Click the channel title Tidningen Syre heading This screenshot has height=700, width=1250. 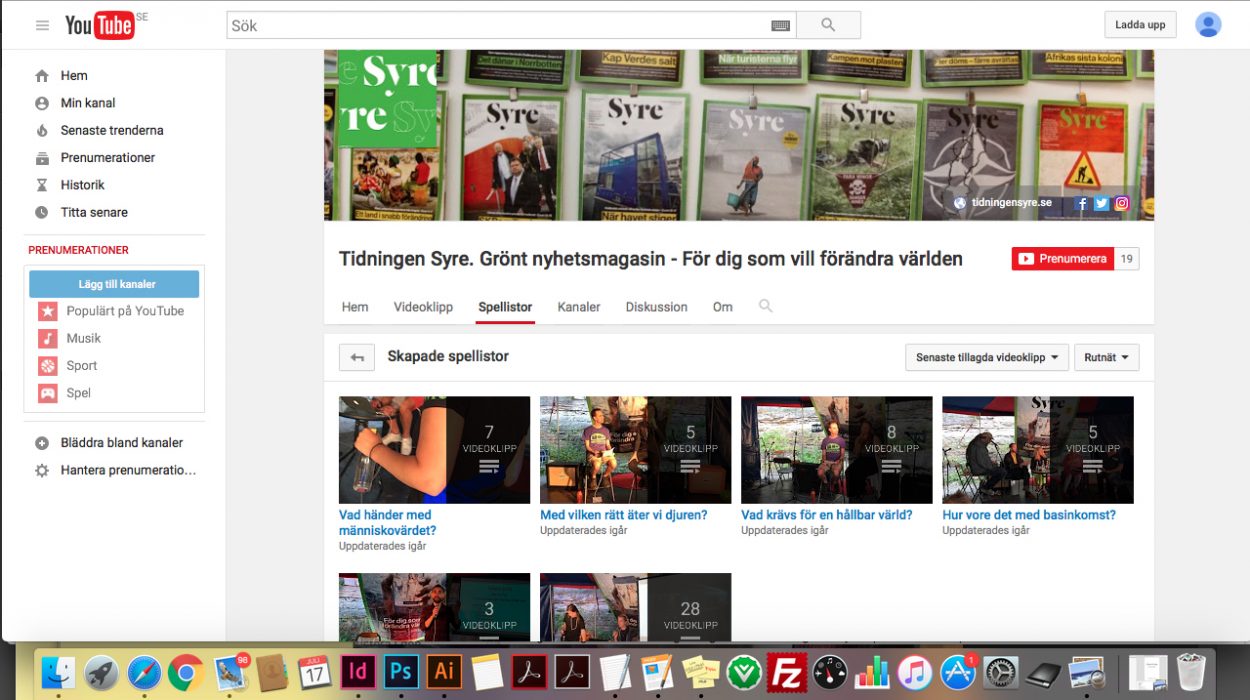651,259
